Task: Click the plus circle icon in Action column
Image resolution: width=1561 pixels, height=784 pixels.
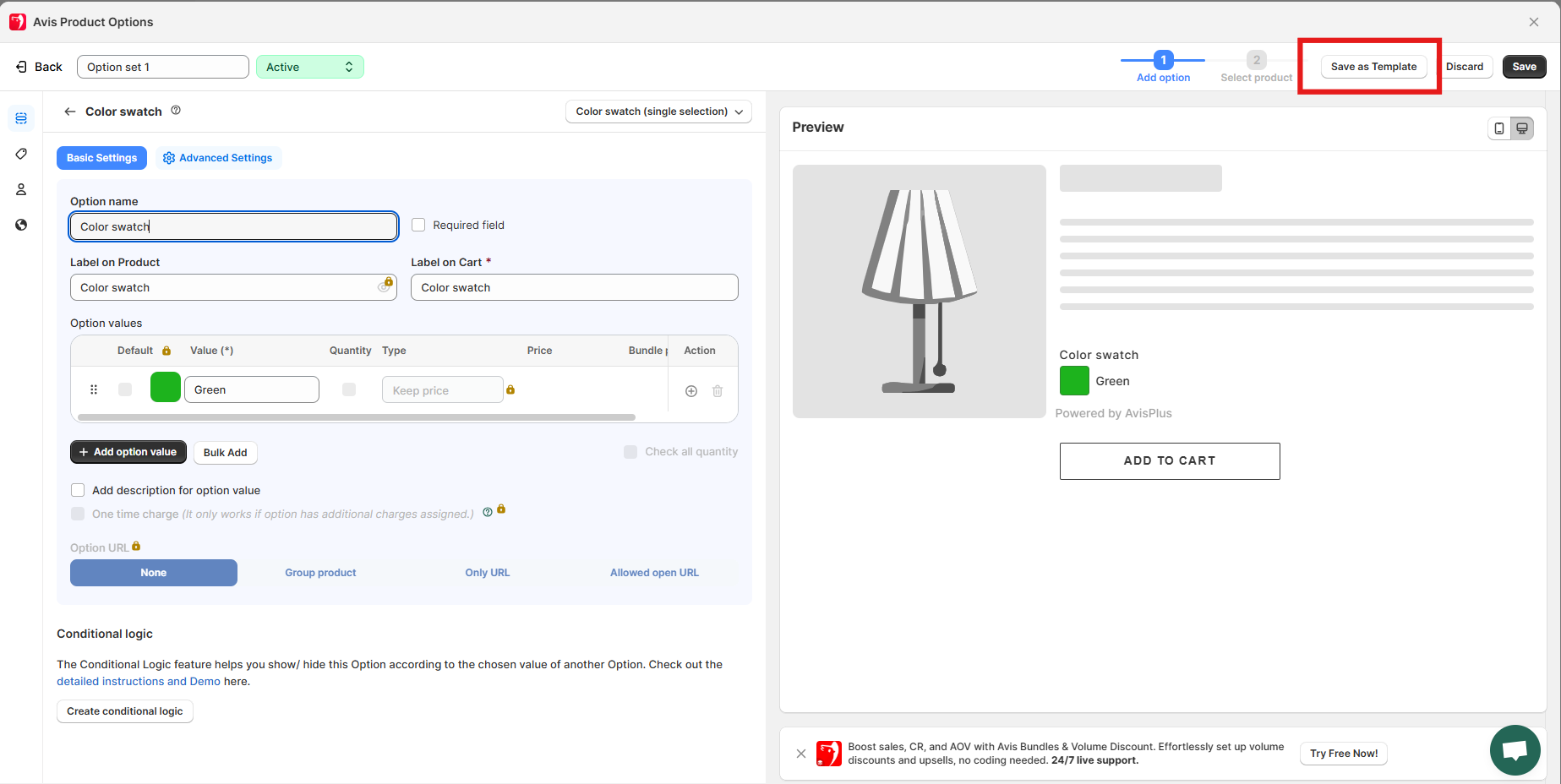Action: (691, 391)
